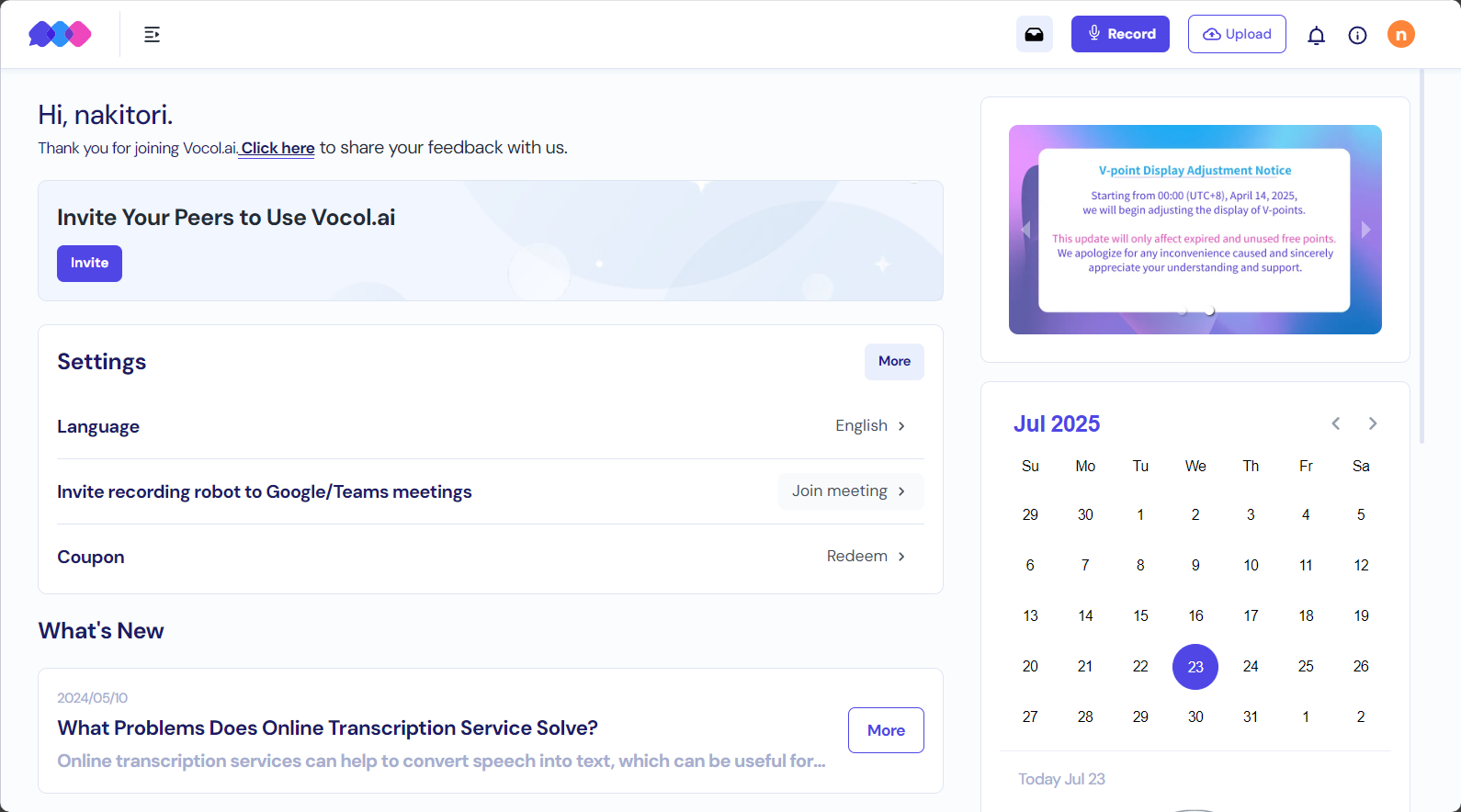The height and width of the screenshot is (812, 1461).
Task: Pick July 24 in calendar
Action: click(x=1251, y=667)
